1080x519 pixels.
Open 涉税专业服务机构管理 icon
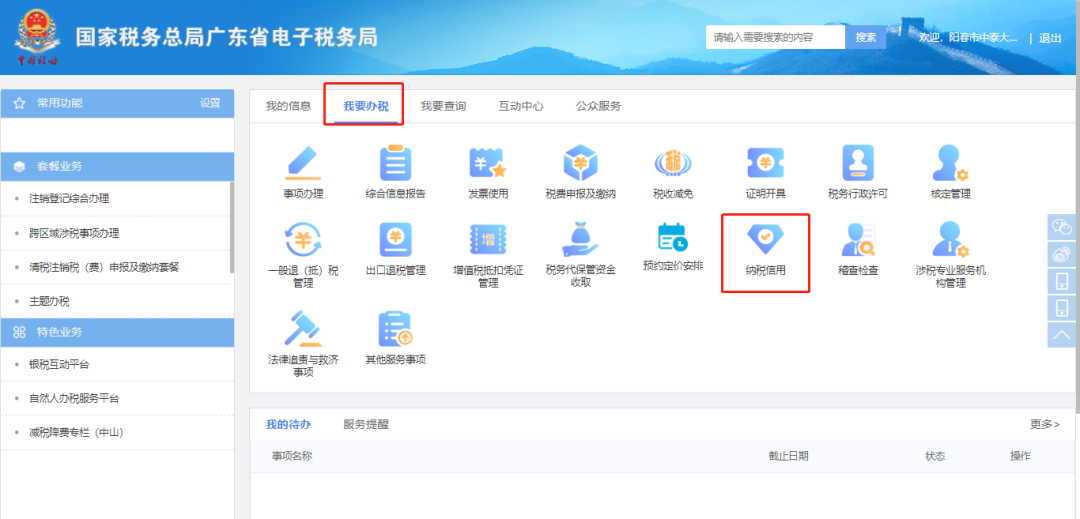[951, 240]
